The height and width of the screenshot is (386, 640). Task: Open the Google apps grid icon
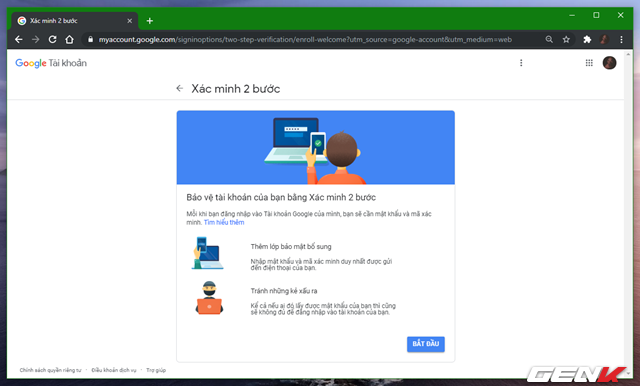pyautogui.click(x=589, y=63)
